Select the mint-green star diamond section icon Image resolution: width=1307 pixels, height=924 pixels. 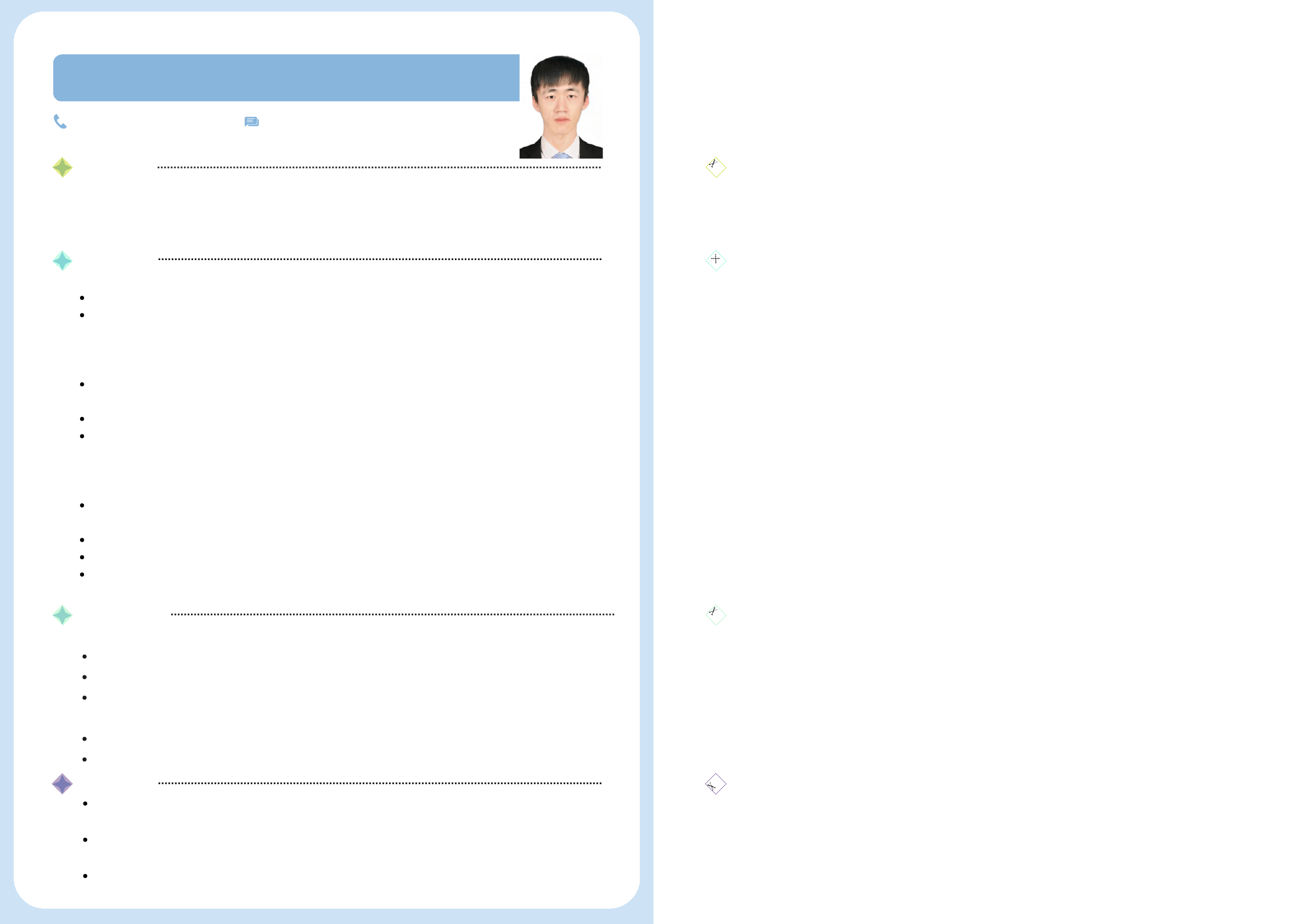click(62, 616)
